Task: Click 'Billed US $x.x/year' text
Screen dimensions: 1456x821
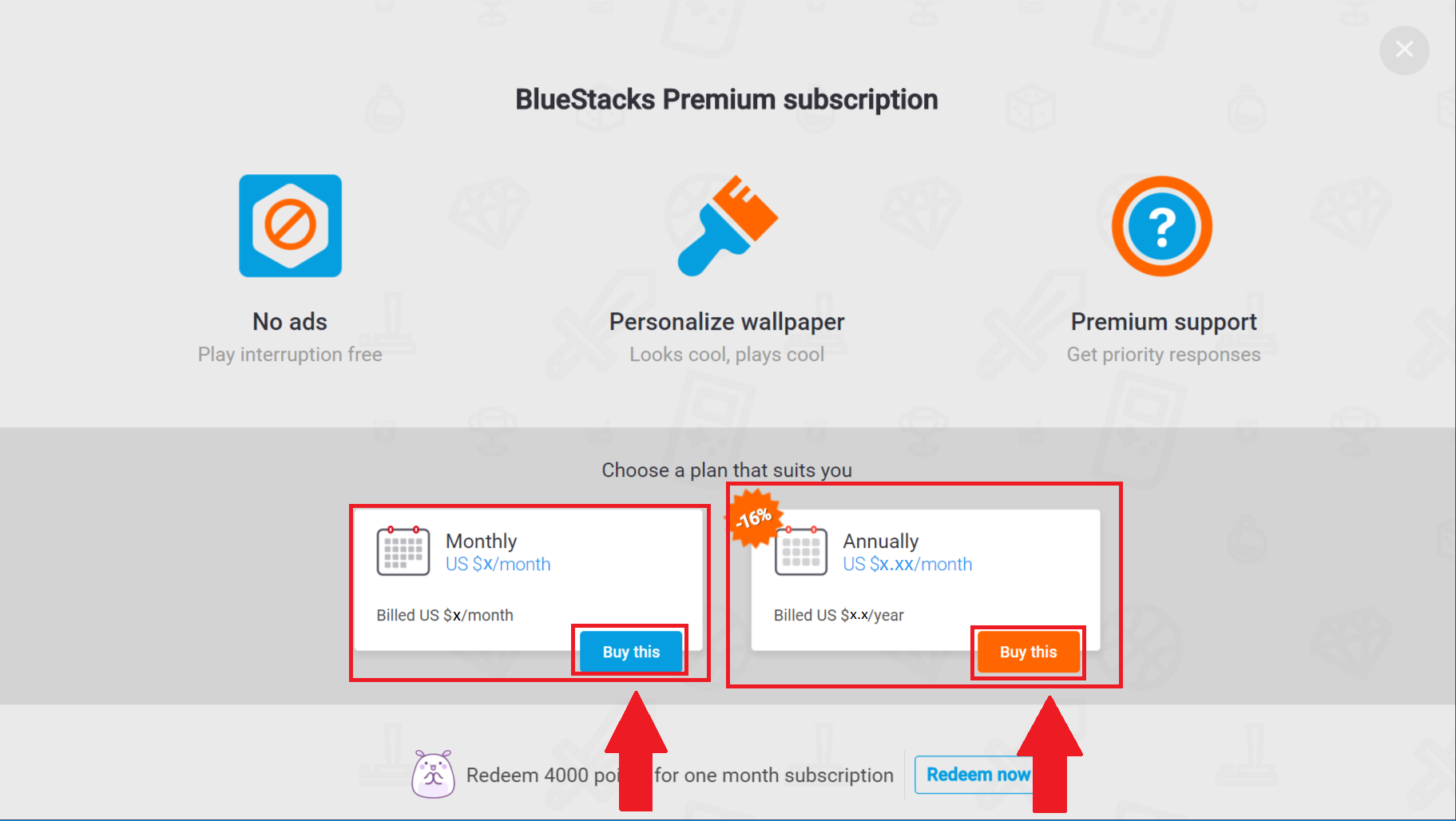Action: tap(839, 615)
